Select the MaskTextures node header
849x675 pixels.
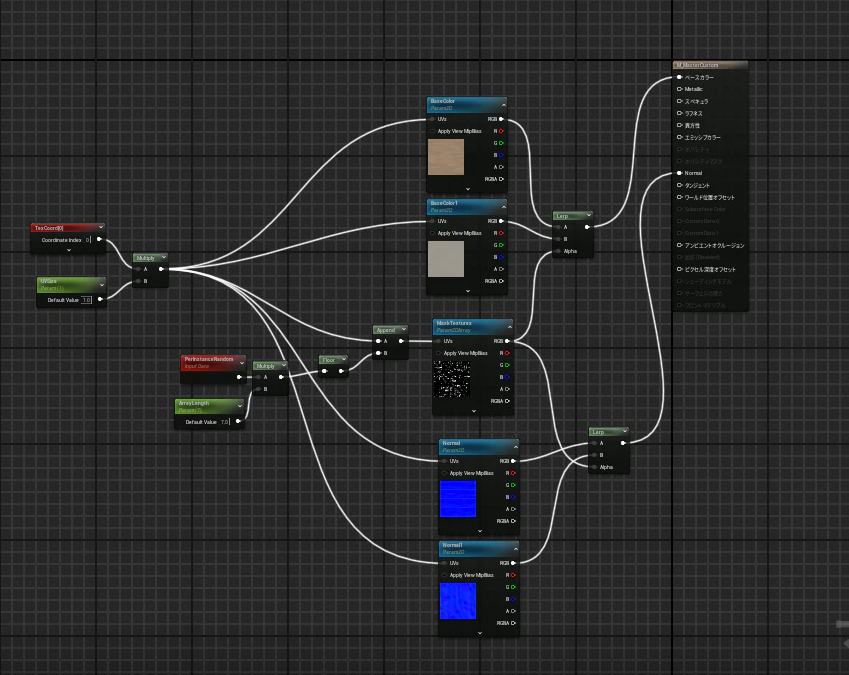[x=473, y=326]
